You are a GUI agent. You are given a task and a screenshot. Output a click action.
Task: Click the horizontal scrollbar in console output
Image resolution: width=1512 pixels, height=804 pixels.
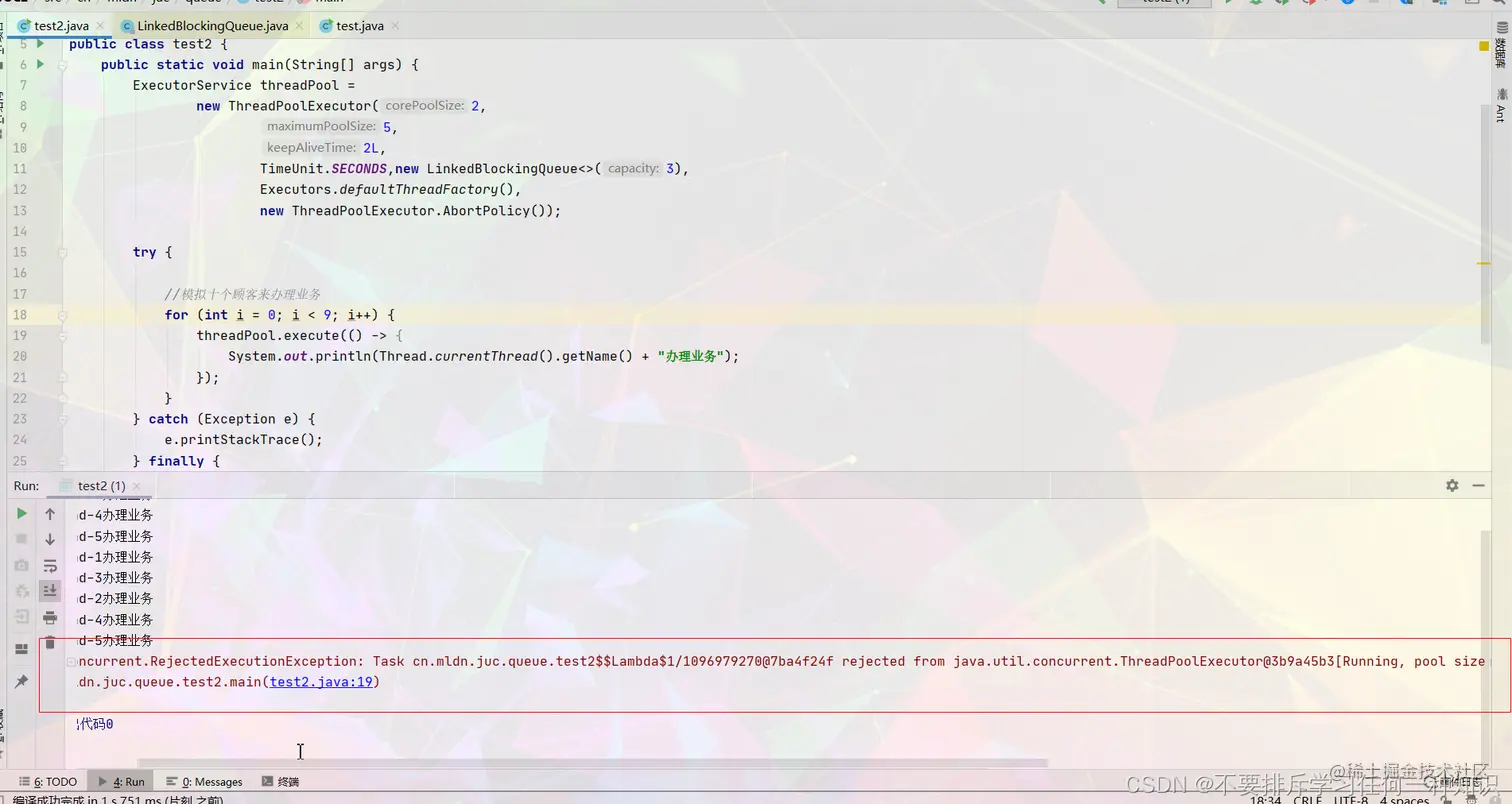coord(592,763)
